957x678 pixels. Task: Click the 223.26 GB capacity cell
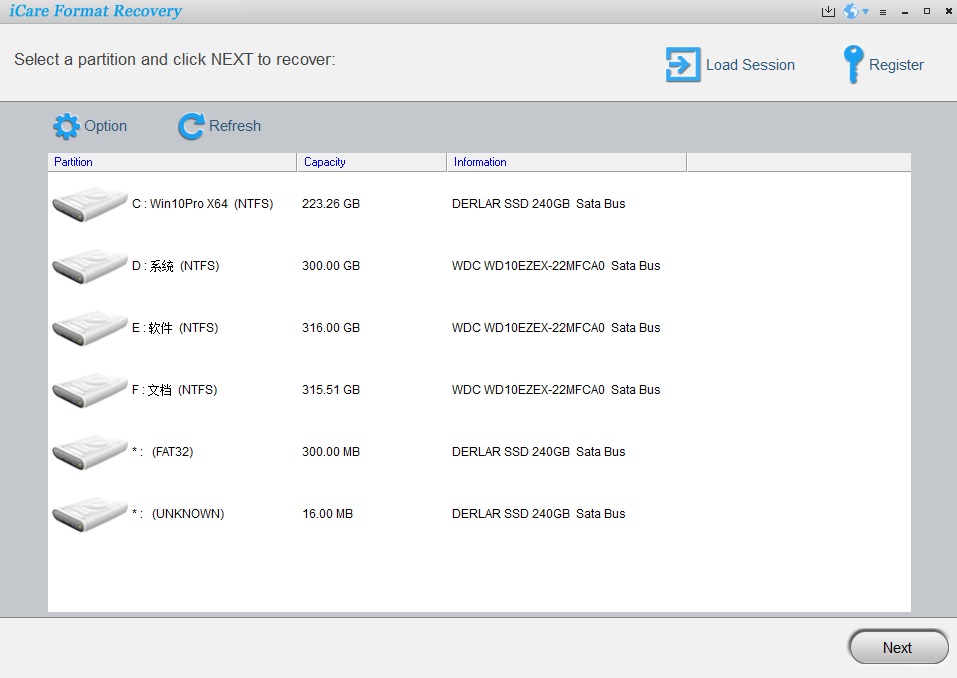[331, 204]
